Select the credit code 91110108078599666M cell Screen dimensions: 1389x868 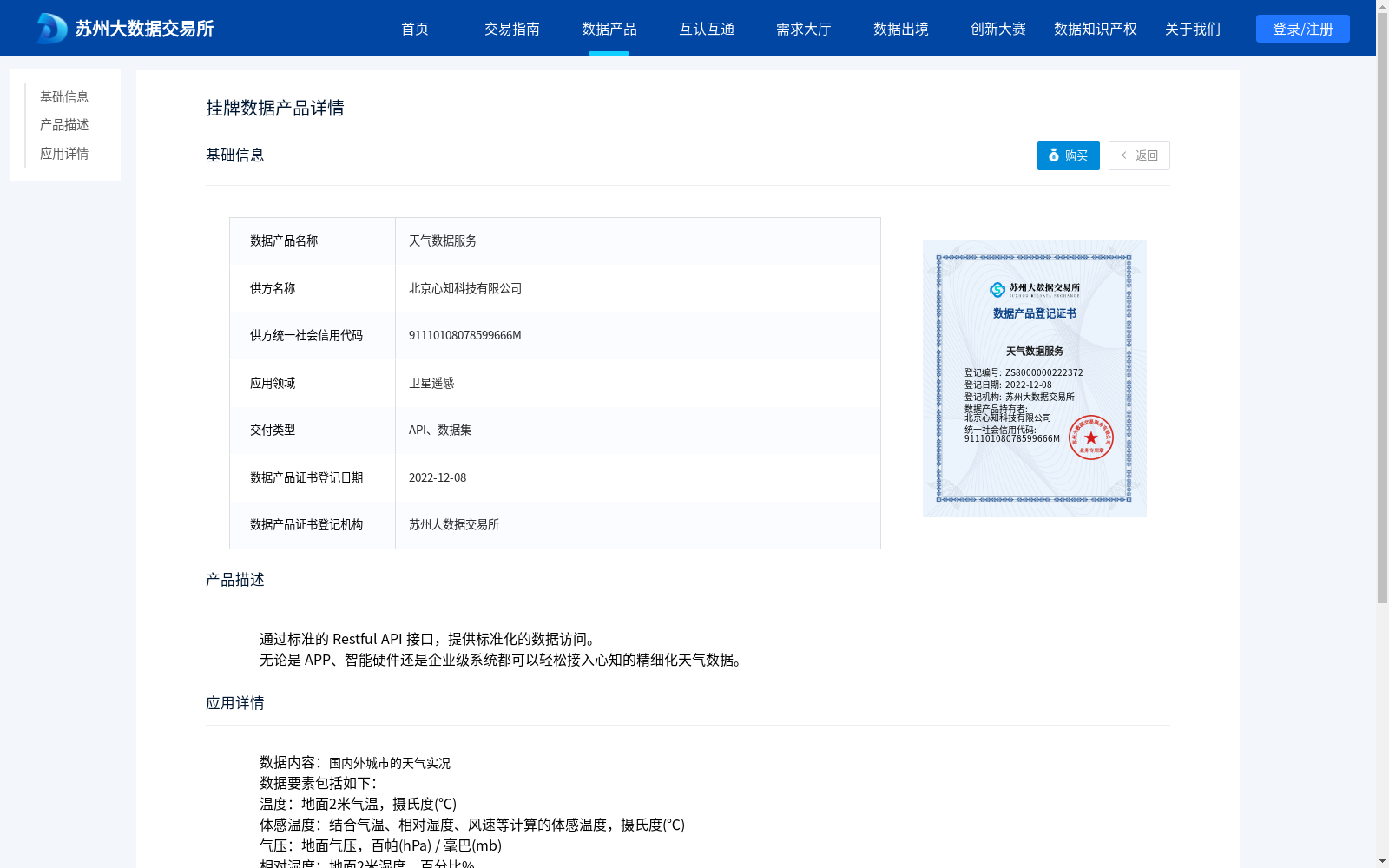(x=637, y=336)
